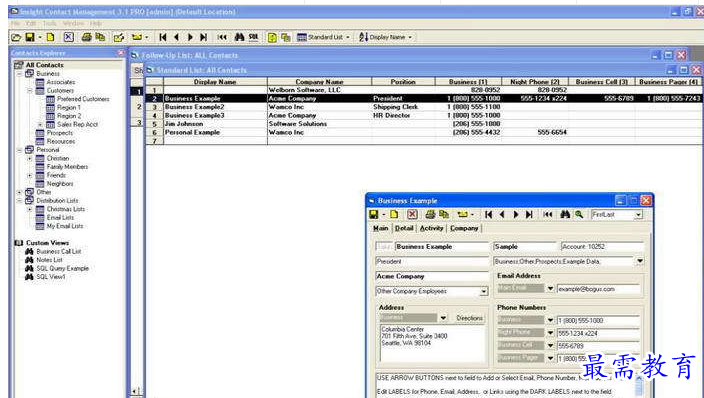Open the FirstLast combo box

click(638, 215)
